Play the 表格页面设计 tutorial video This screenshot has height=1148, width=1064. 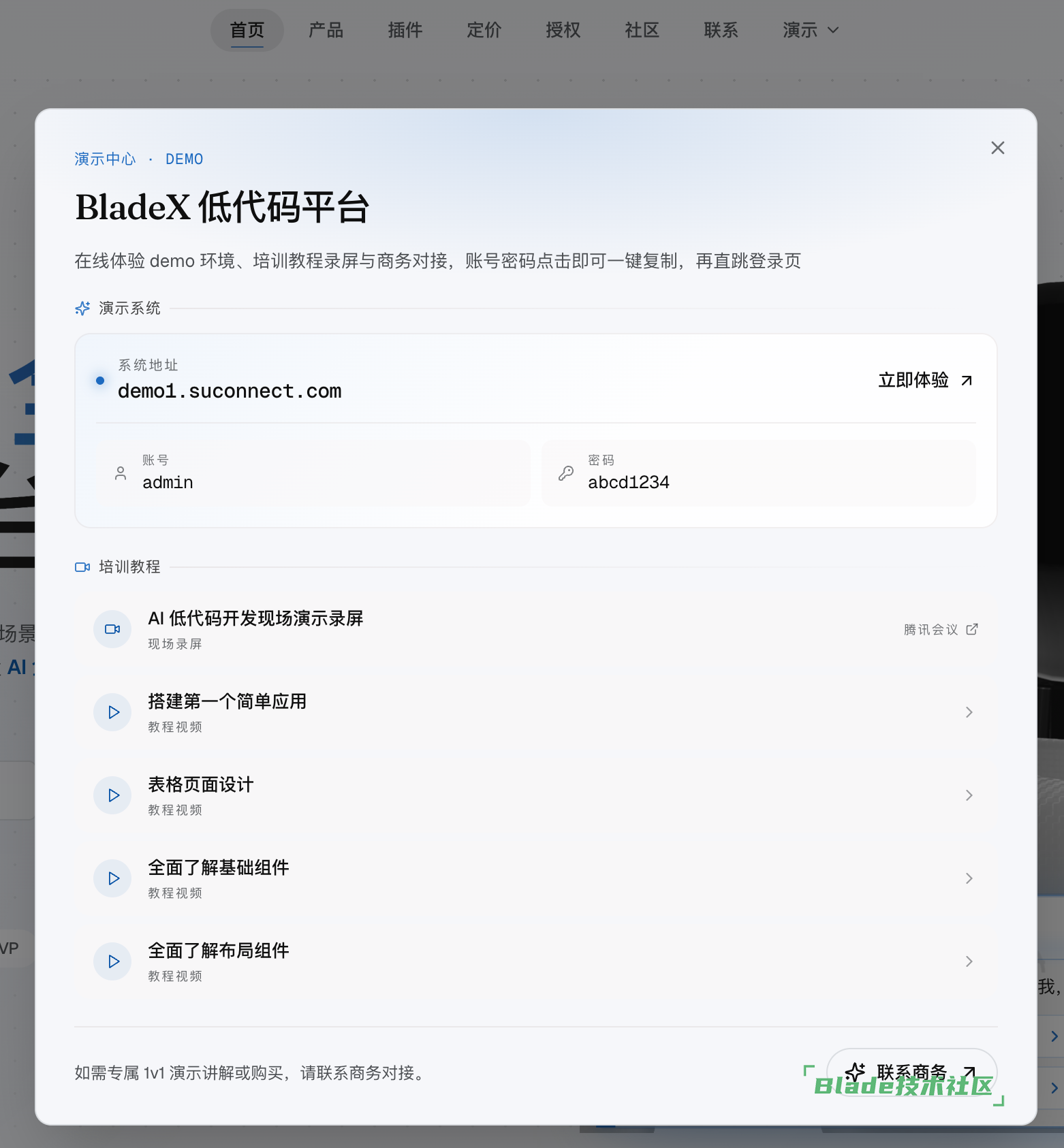coord(112,795)
